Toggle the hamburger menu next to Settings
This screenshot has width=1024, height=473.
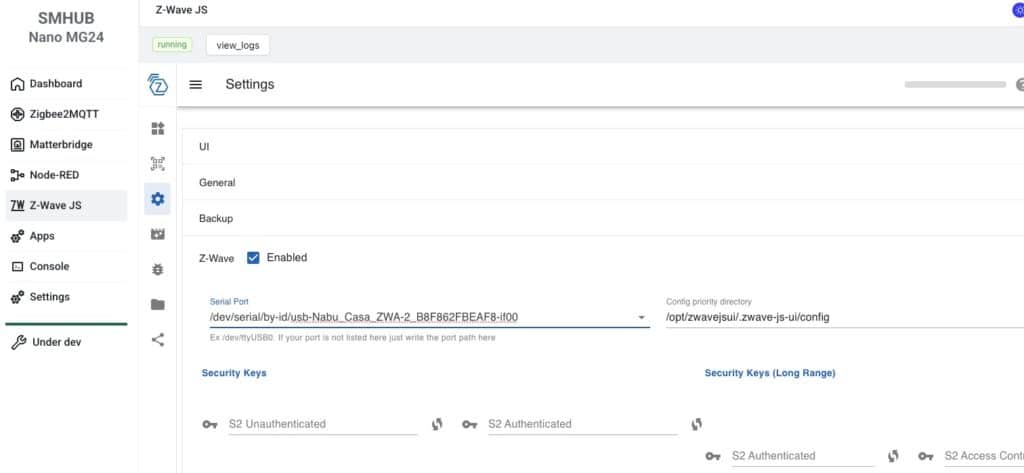196,85
